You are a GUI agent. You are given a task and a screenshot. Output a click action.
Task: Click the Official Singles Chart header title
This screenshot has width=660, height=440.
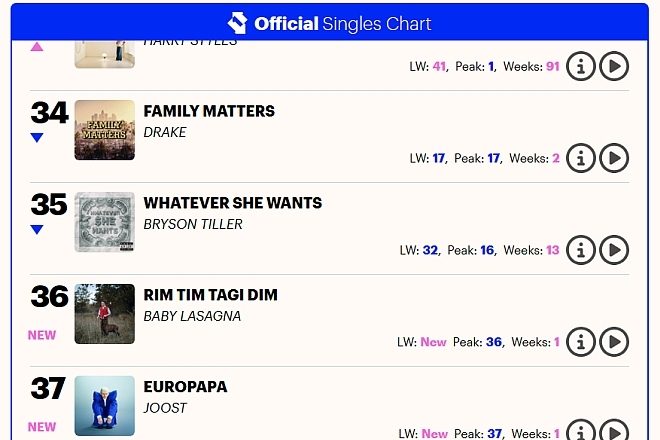(343, 23)
